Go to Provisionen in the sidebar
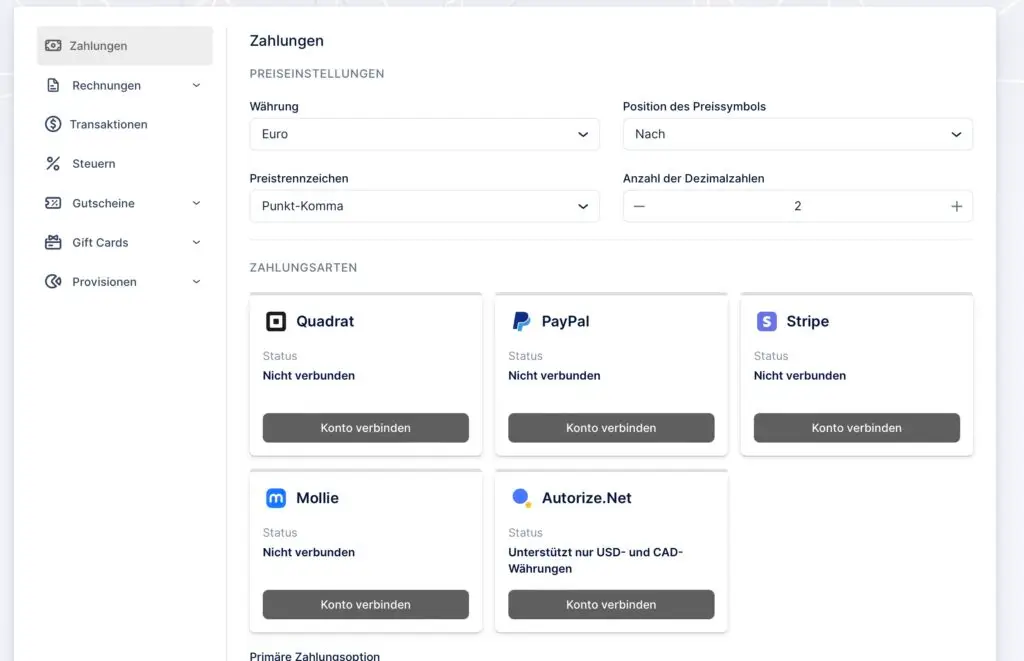 pos(125,282)
